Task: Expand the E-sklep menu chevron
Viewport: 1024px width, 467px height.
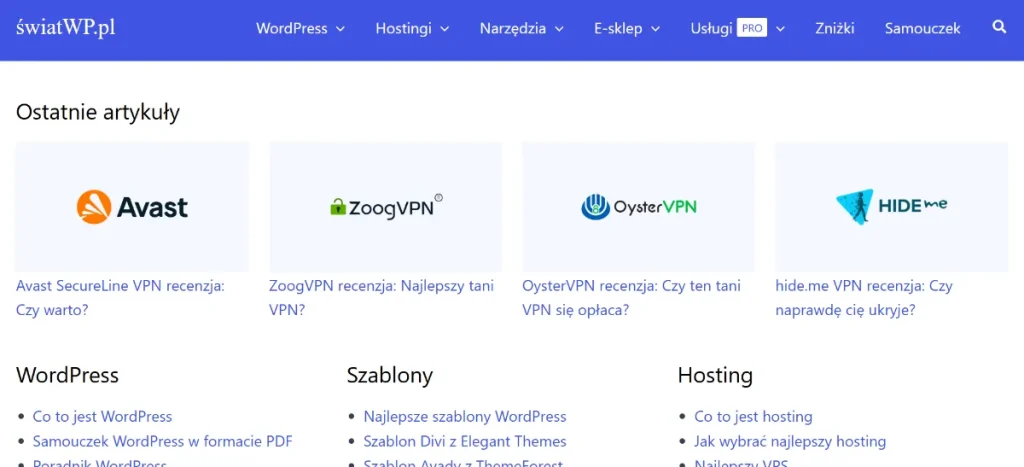Action: (655, 29)
